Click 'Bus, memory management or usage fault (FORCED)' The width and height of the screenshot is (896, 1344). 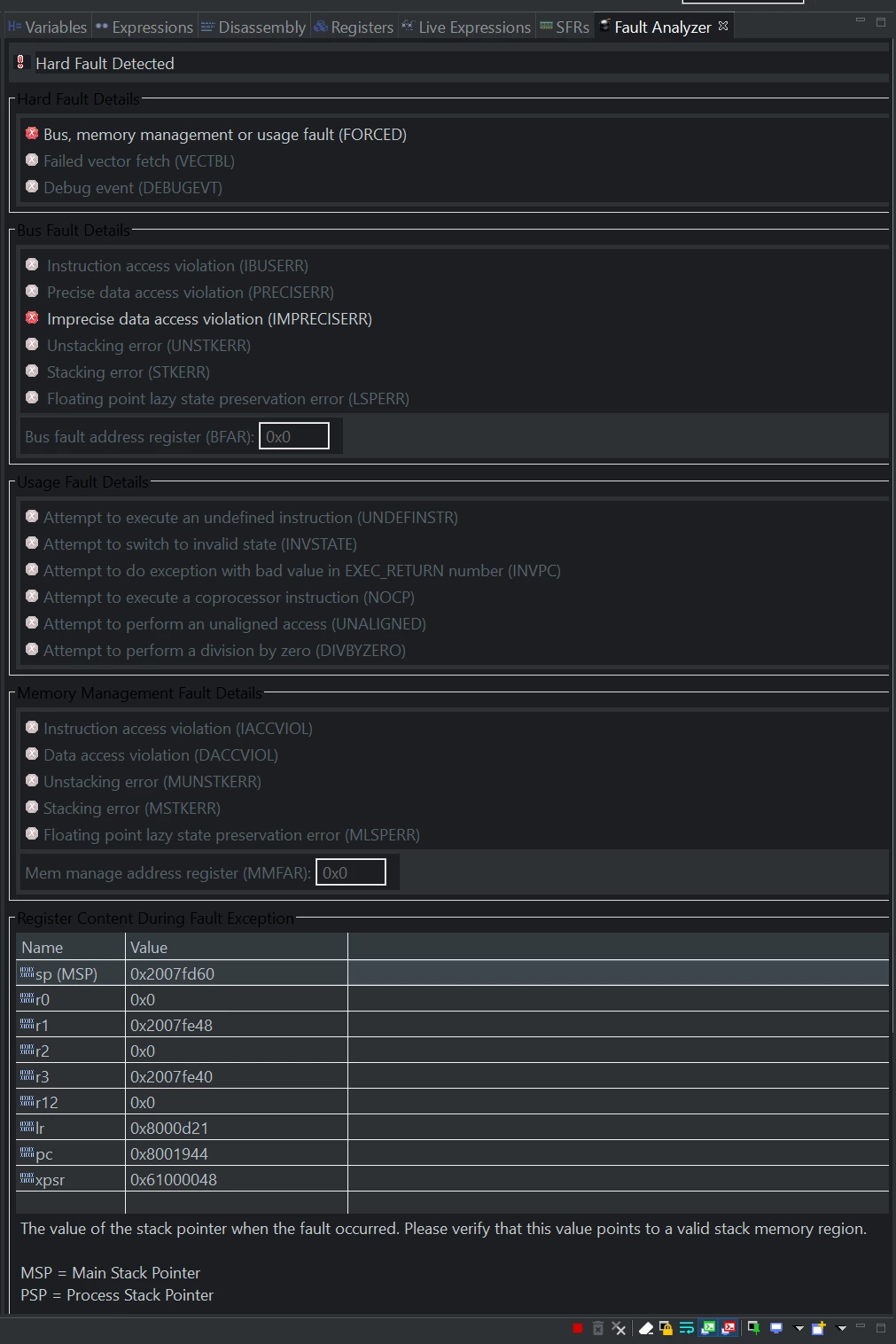click(x=225, y=135)
